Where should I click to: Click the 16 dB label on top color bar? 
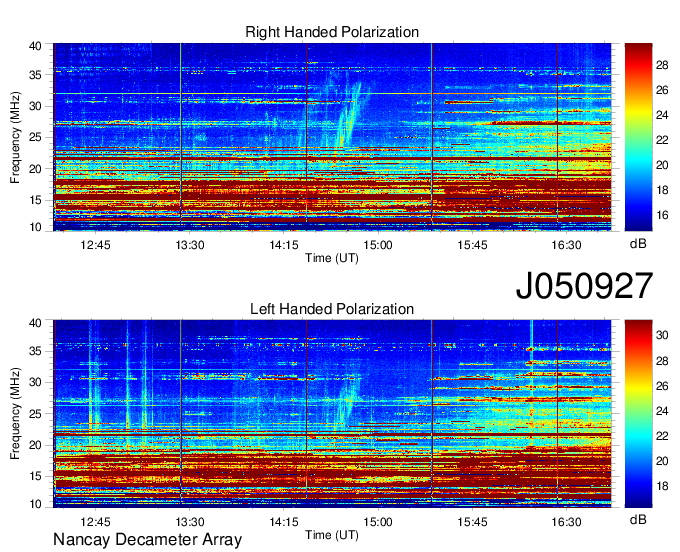pyautogui.click(x=662, y=215)
